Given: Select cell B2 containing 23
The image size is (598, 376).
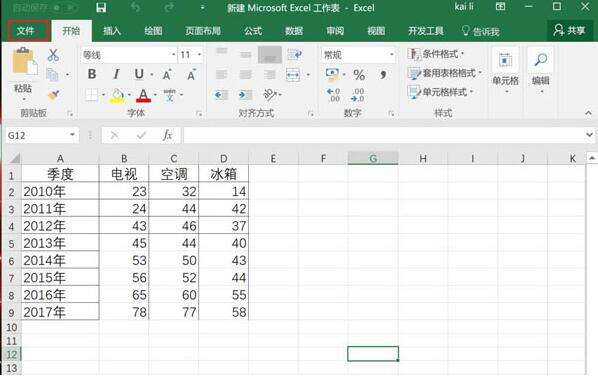Looking at the screenshot, I should pyautogui.click(x=124, y=191).
